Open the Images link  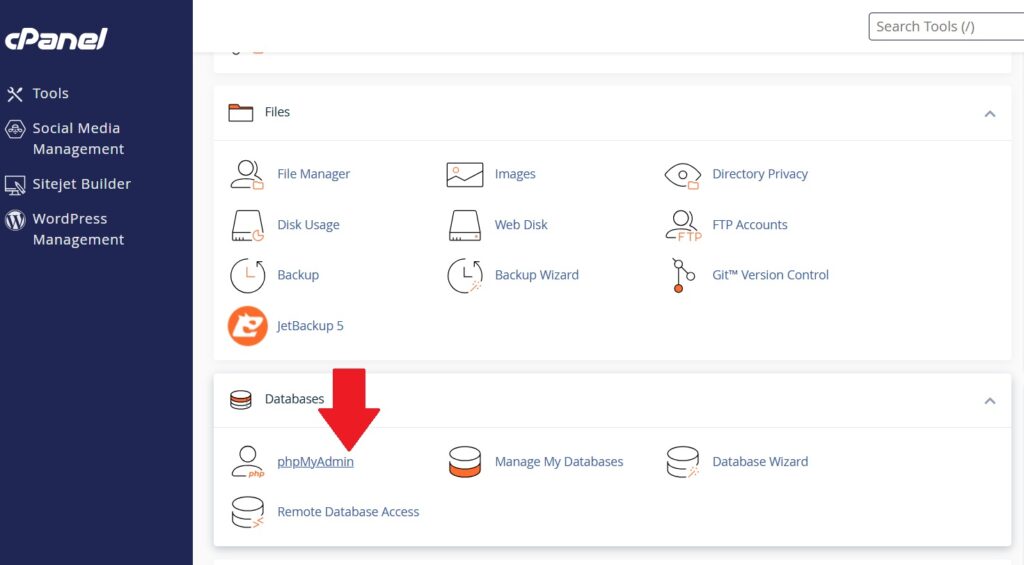[x=515, y=174]
